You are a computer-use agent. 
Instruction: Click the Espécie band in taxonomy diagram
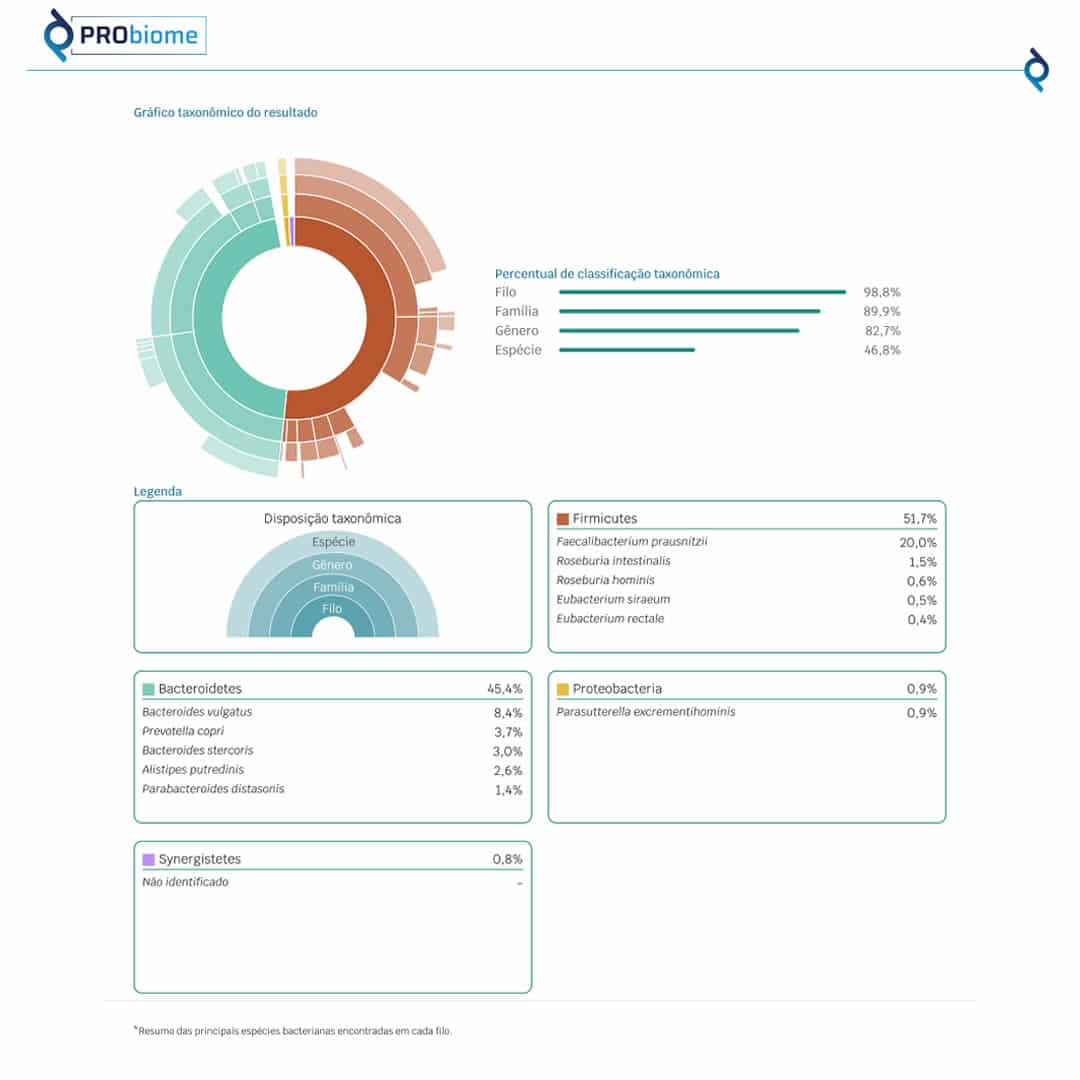(332, 543)
